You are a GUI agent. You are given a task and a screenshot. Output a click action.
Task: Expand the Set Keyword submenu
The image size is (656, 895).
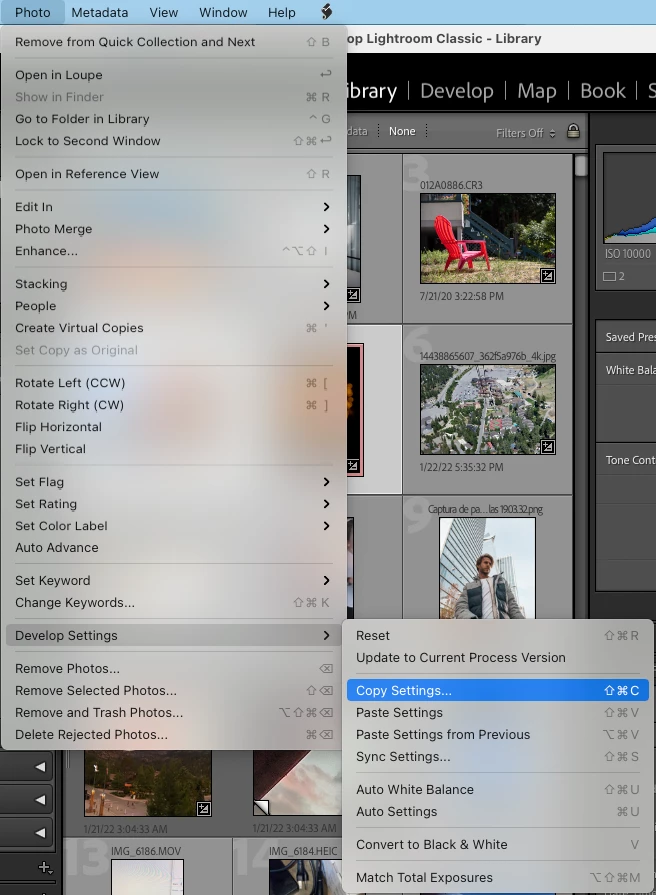pyautogui.click(x=172, y=580)
